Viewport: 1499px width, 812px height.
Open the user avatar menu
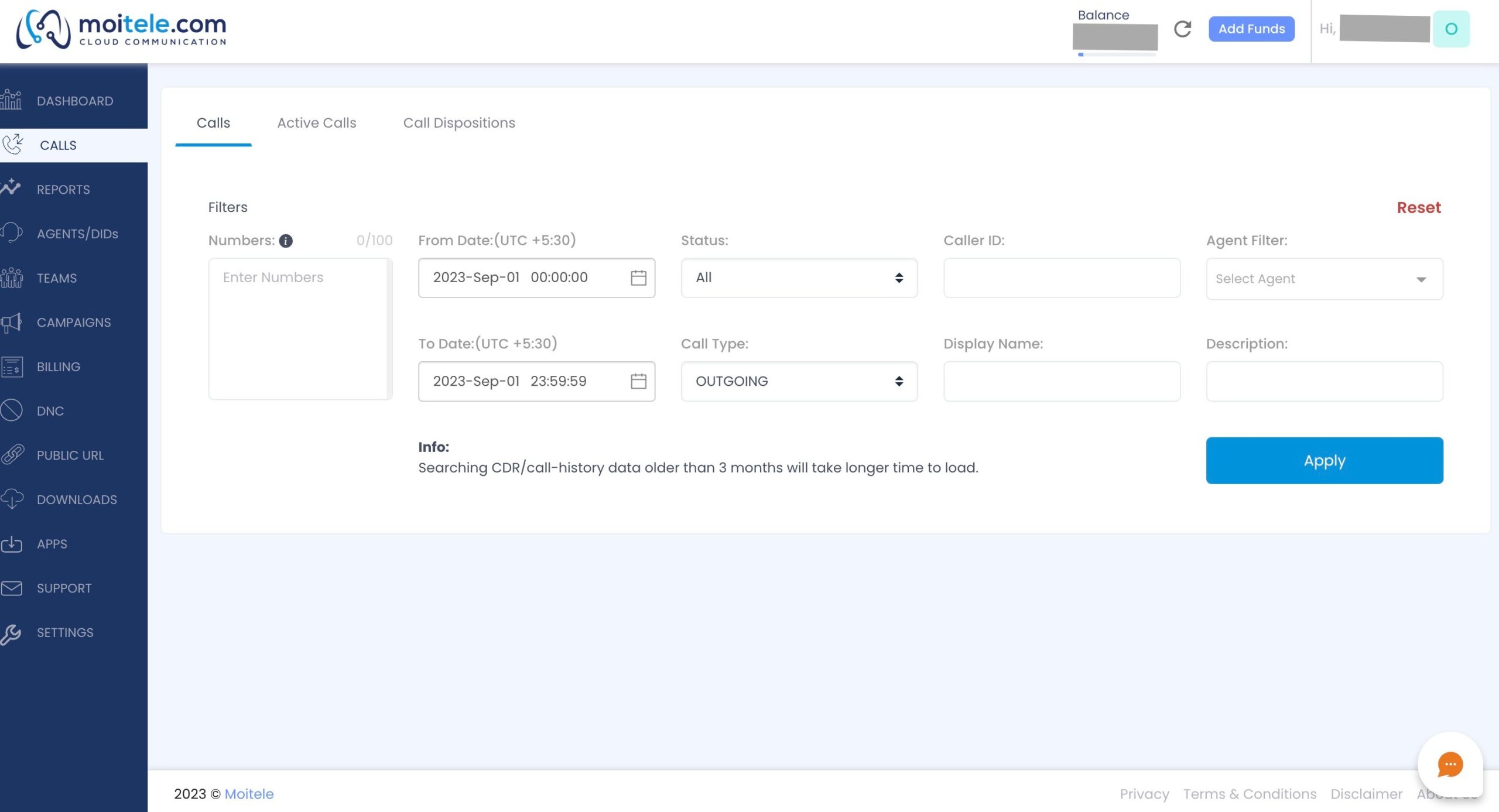pos(1451,29)
